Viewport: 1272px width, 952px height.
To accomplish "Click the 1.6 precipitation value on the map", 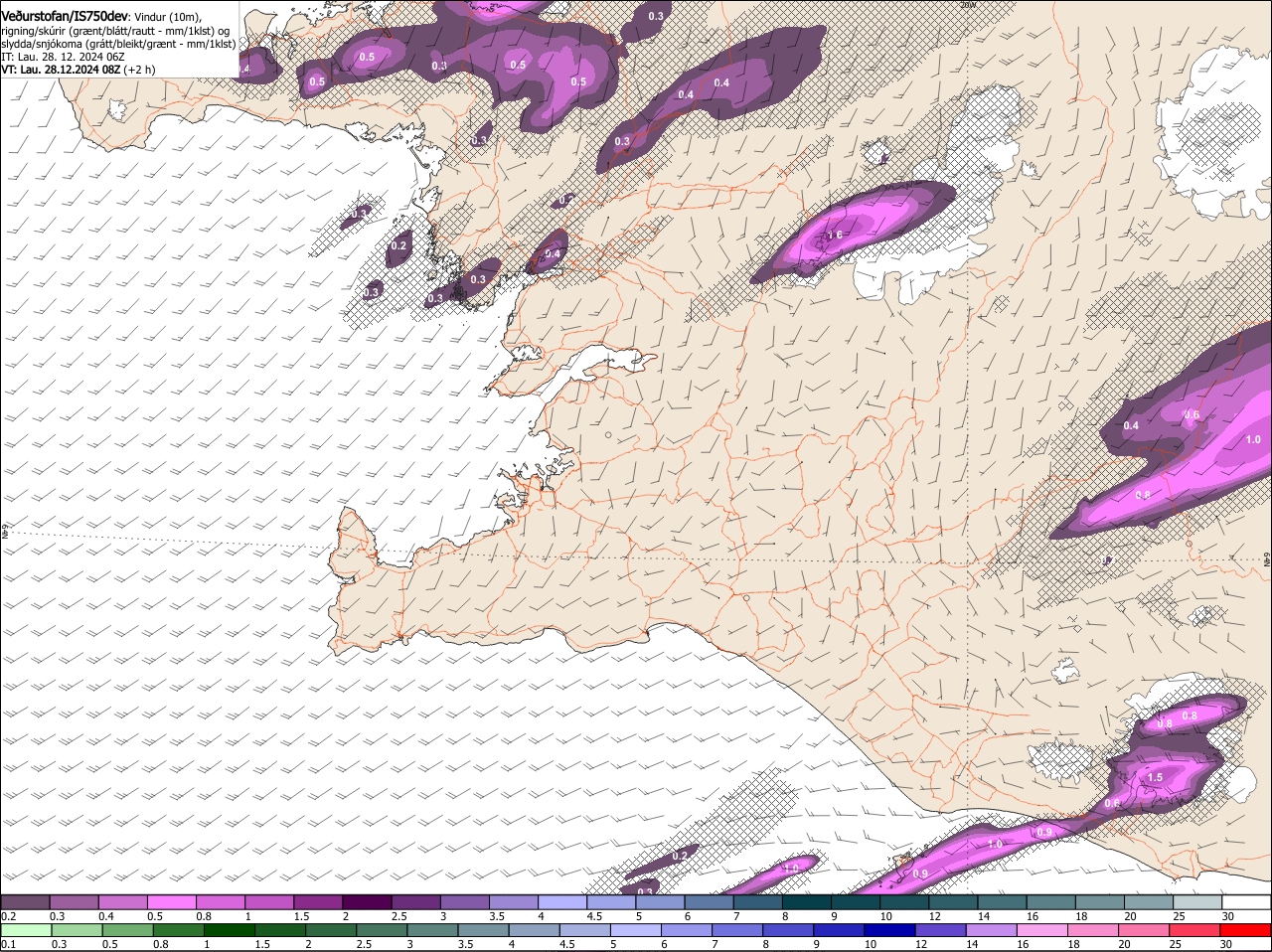I will 834,236.
